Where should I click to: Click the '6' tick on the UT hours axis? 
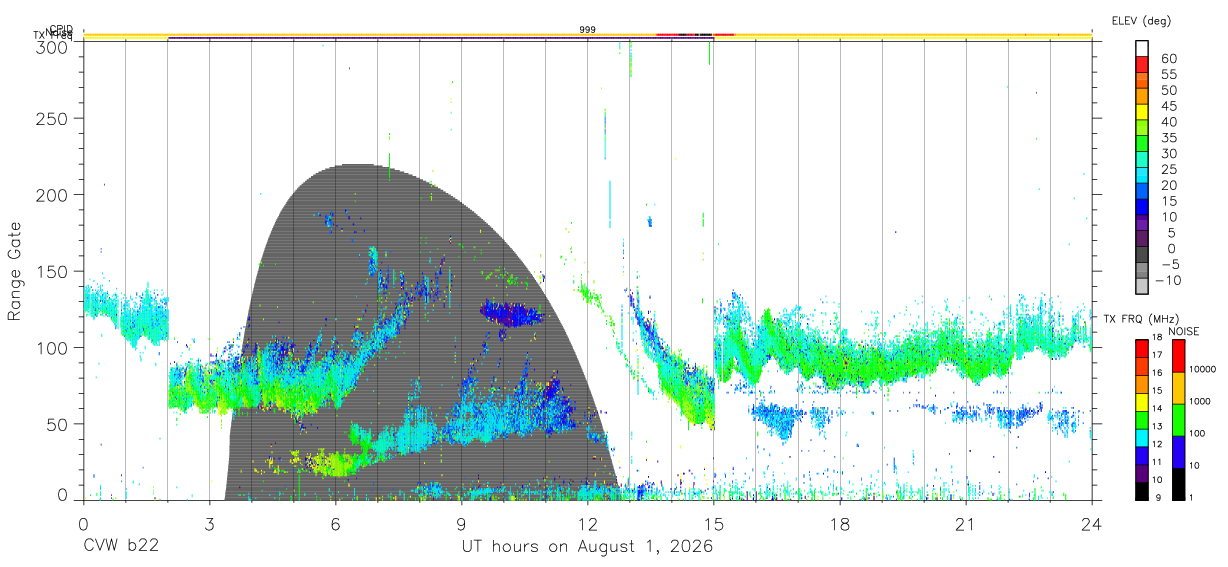[x=335, y=523]
